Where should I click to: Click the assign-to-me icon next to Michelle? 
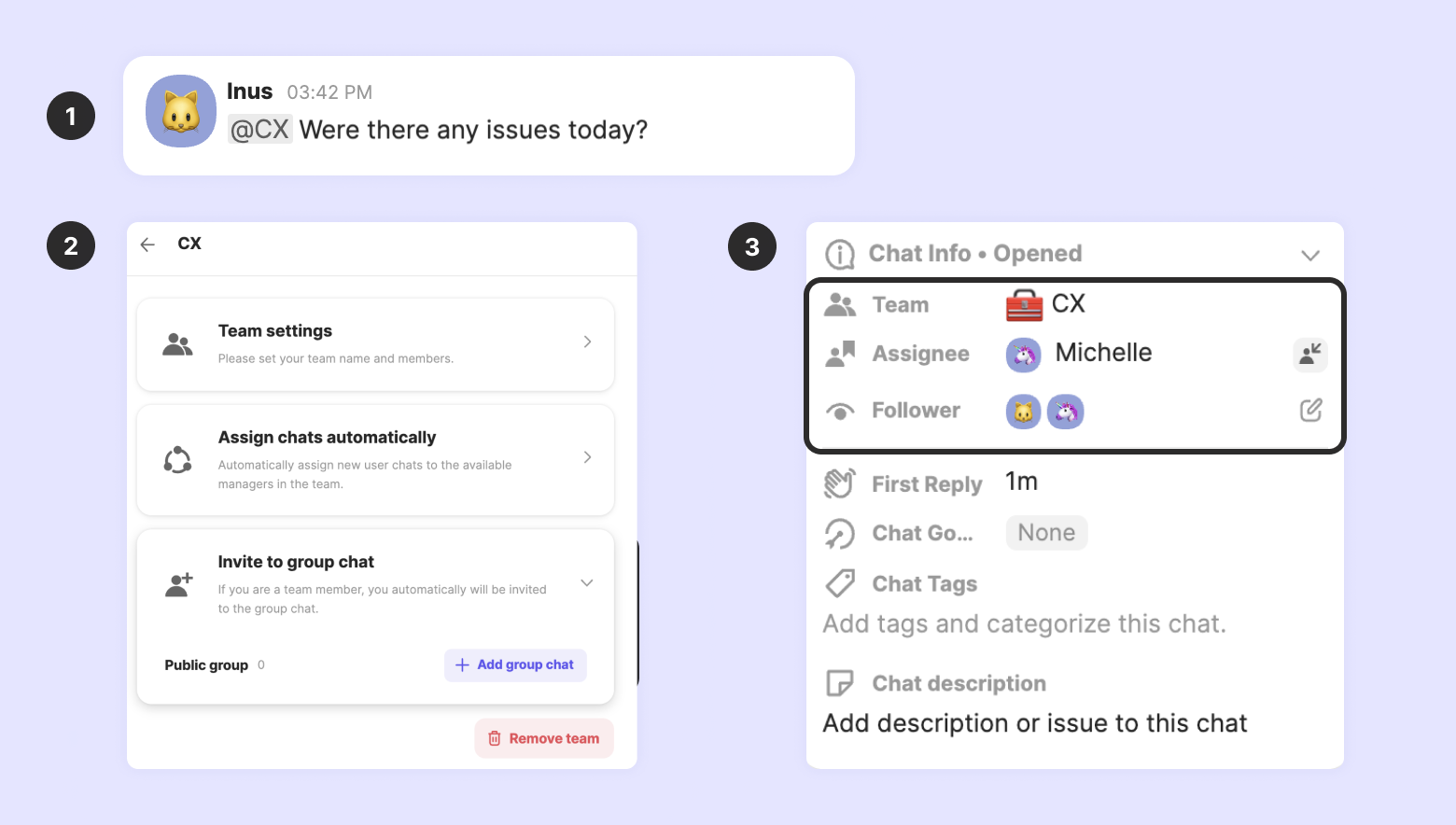coord(1310,354)
